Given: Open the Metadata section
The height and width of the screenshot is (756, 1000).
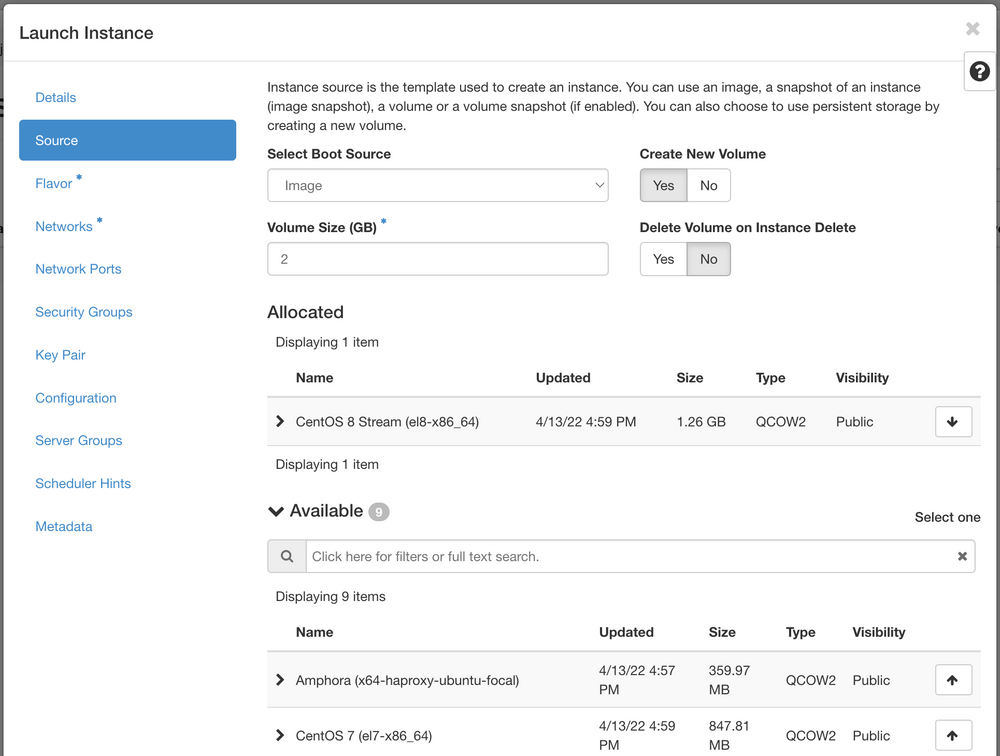Looking at the screenshot, I should [x=63, y=526].
